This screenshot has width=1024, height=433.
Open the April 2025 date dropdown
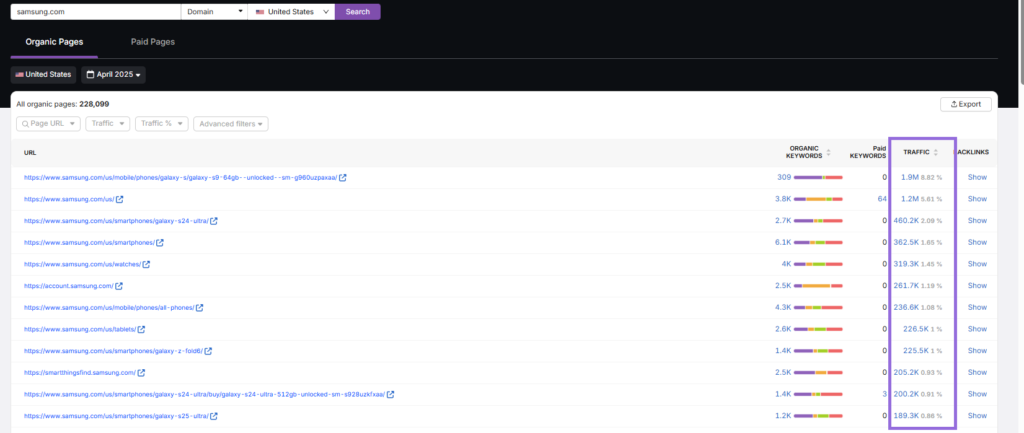[113, 74]
